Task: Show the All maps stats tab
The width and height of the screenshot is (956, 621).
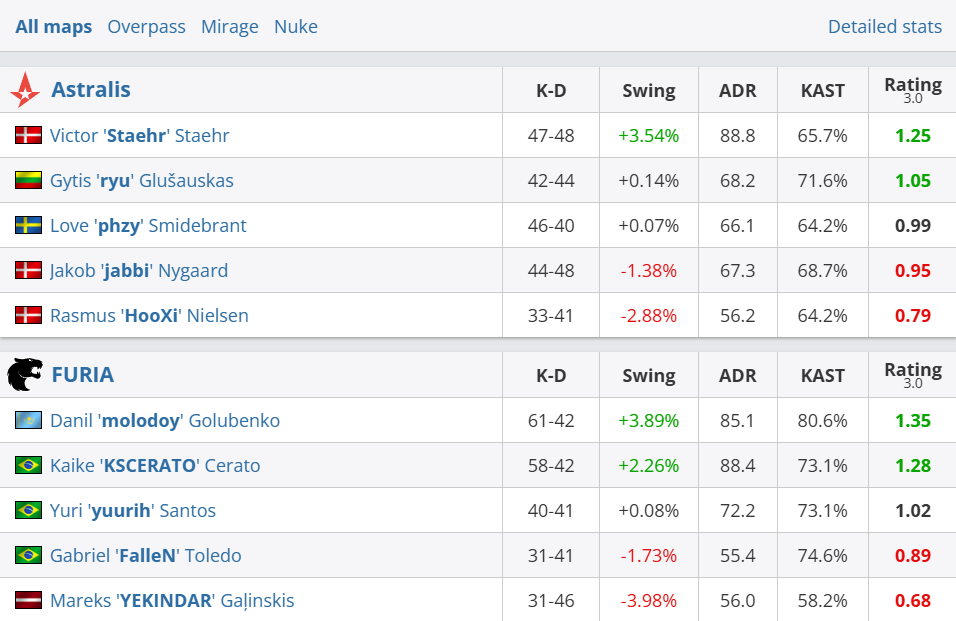Action: coord(53,27)
